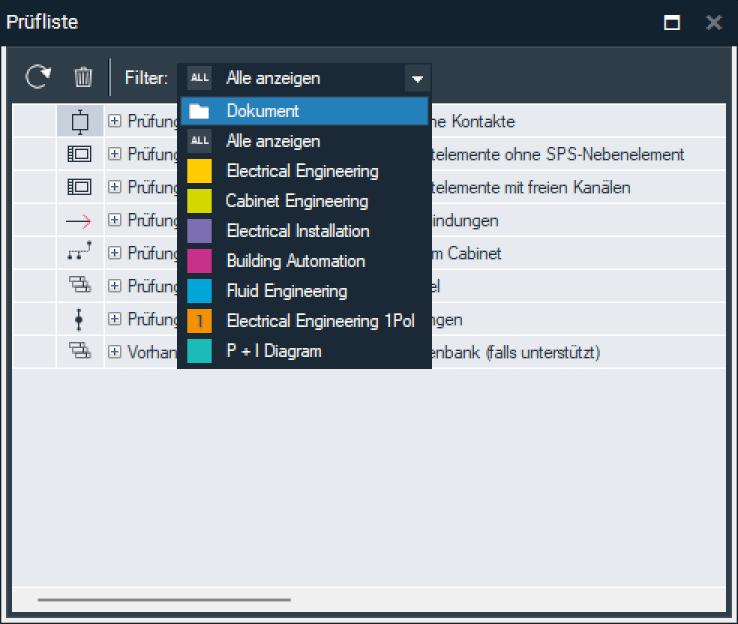Viewport: 738px width, 624px height.
Task: Maximize the Prüfliste panel
Action: [672, 22]
